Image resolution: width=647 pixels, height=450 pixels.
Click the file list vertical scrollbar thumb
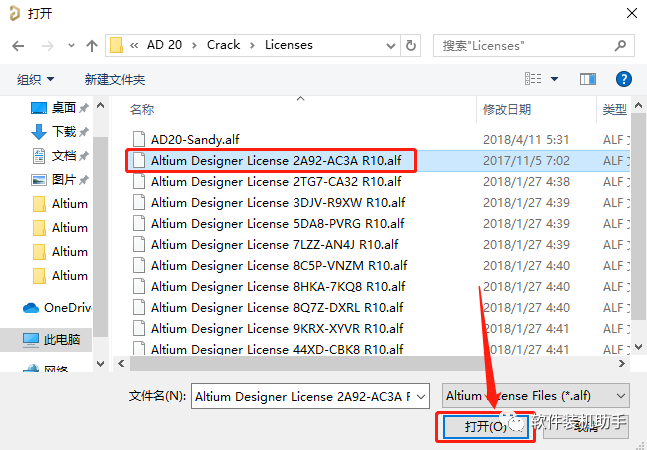[638, 217]
